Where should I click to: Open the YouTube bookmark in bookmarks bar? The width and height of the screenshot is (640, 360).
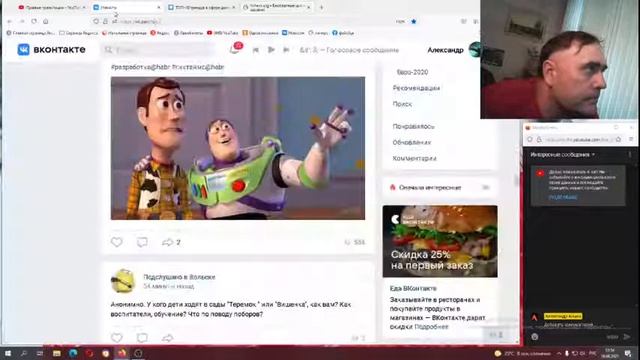pos(222,33)
